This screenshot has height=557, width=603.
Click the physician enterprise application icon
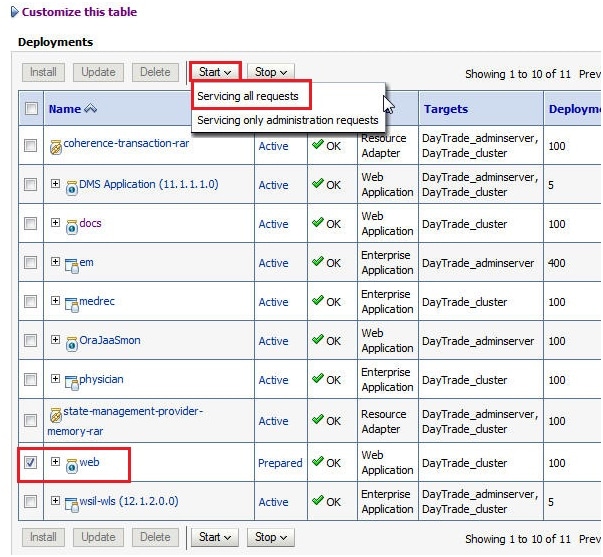(72, 383)
